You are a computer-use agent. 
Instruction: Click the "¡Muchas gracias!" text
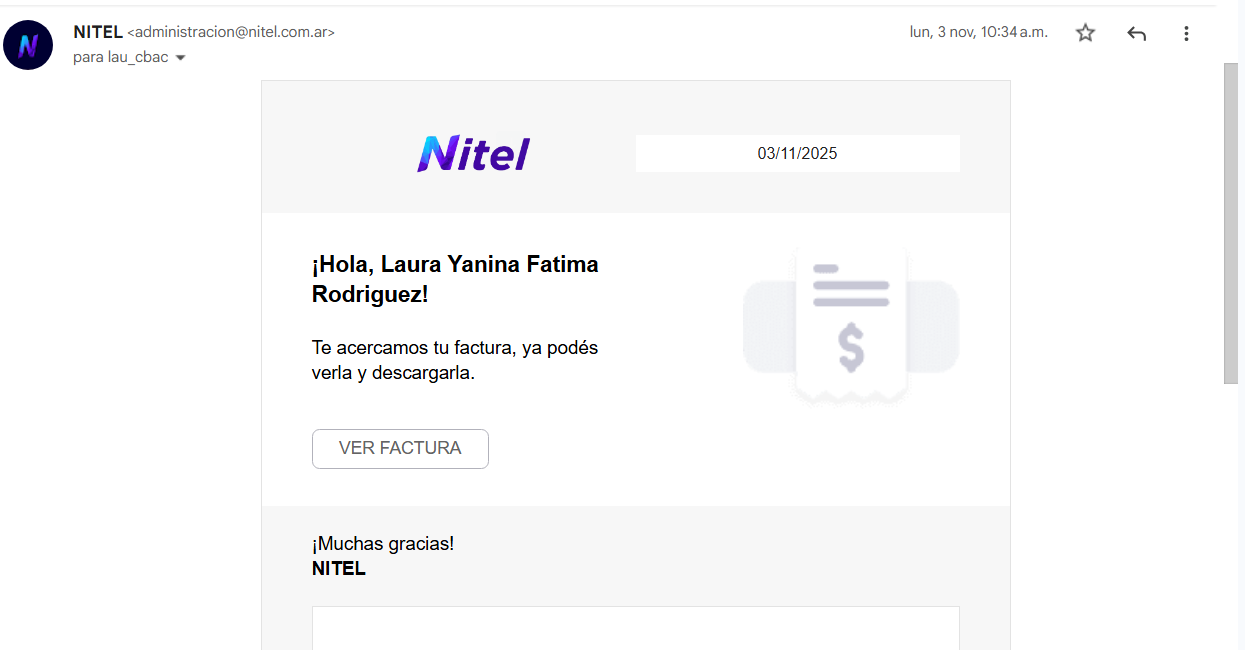pyautogui.click(x=383, y=544)
